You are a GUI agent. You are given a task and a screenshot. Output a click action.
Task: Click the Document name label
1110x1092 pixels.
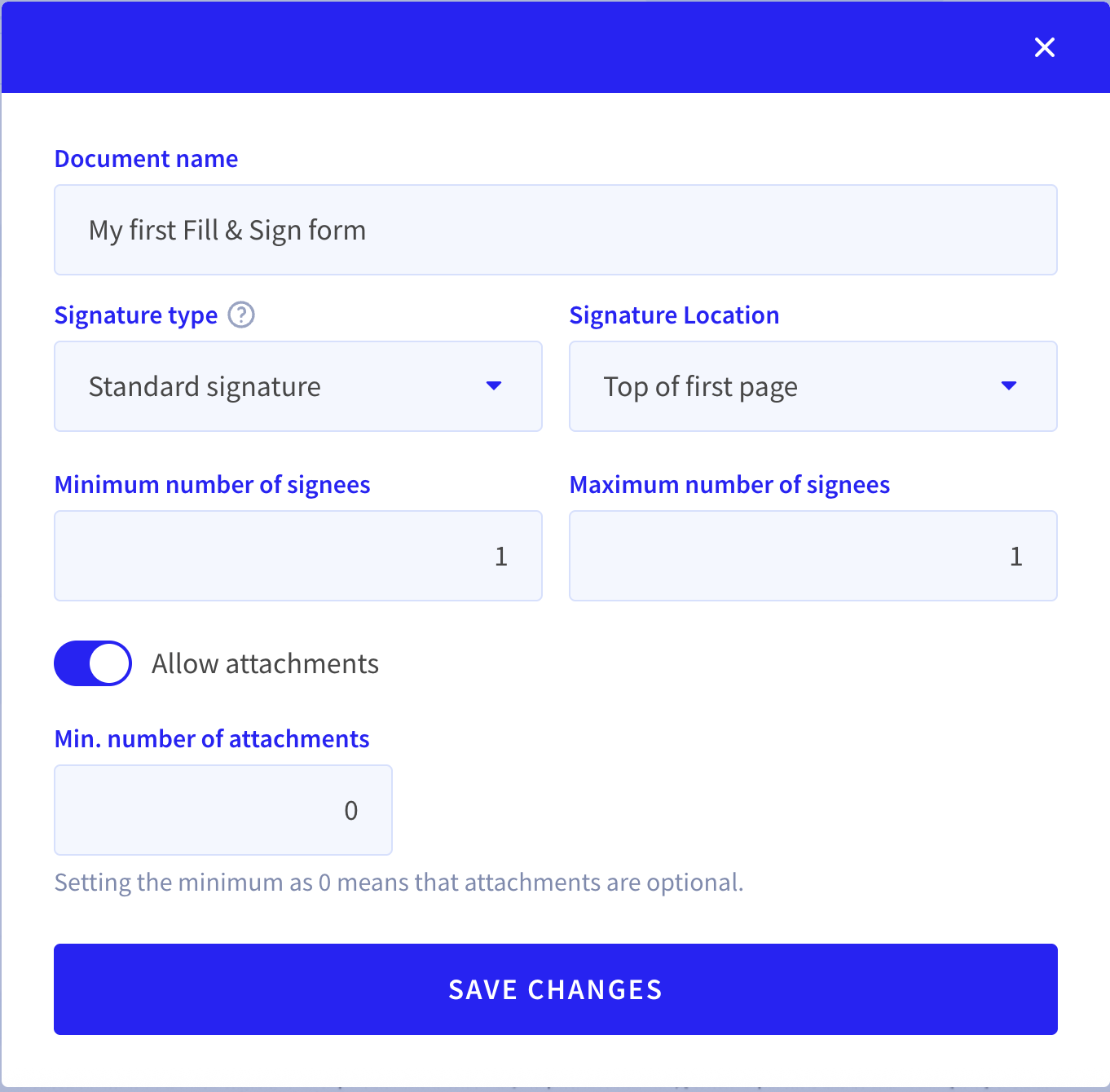pyautogui.click(x=147, y=158)
